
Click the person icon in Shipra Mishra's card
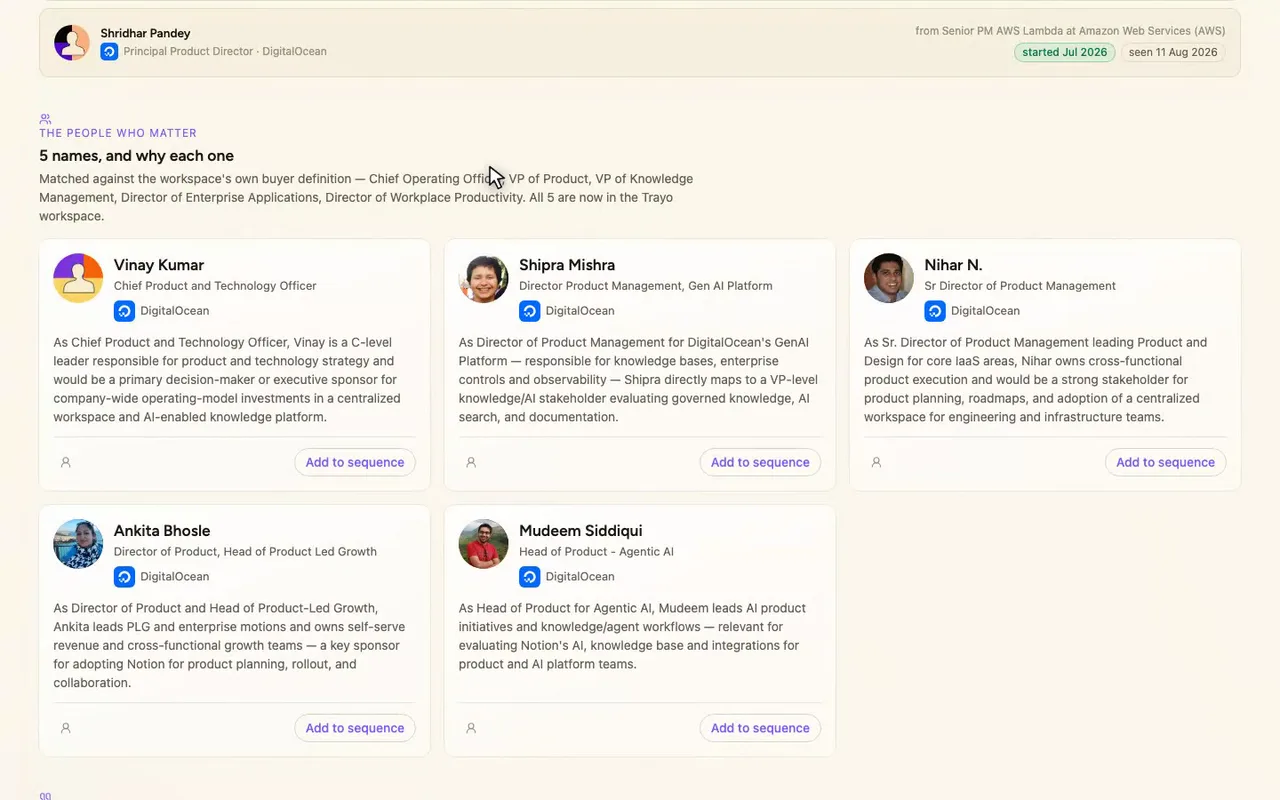click(471, 462)
